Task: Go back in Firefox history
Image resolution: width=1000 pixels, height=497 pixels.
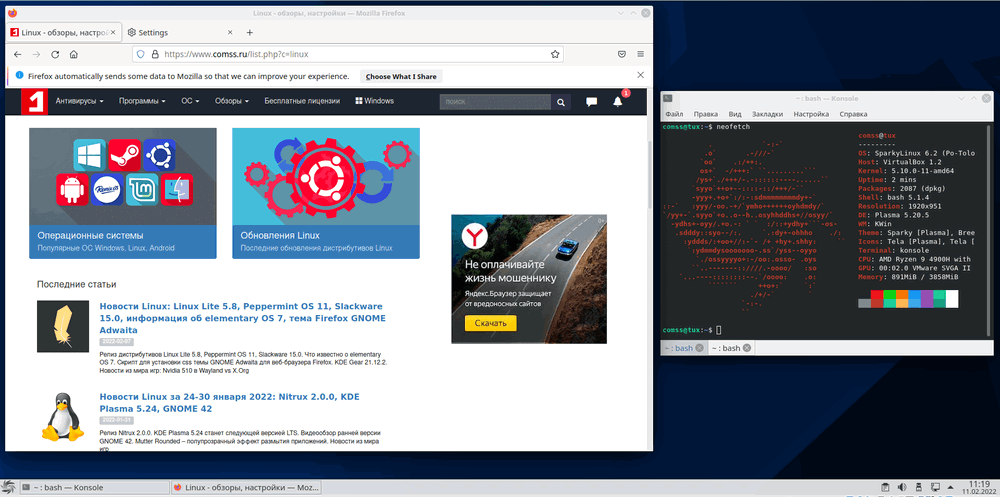Action: point(17,54)
